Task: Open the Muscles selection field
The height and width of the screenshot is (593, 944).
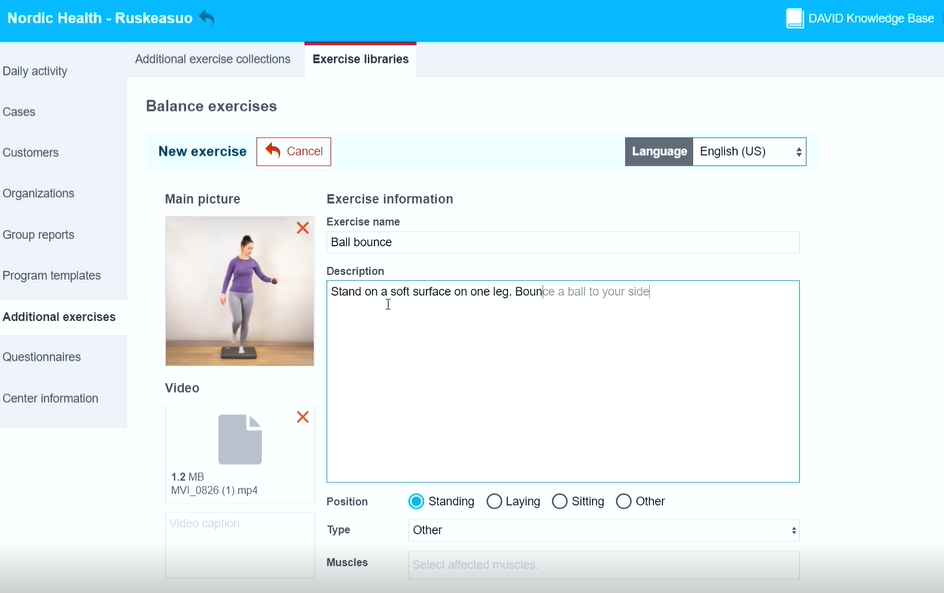Action: (x=603, y=565)
